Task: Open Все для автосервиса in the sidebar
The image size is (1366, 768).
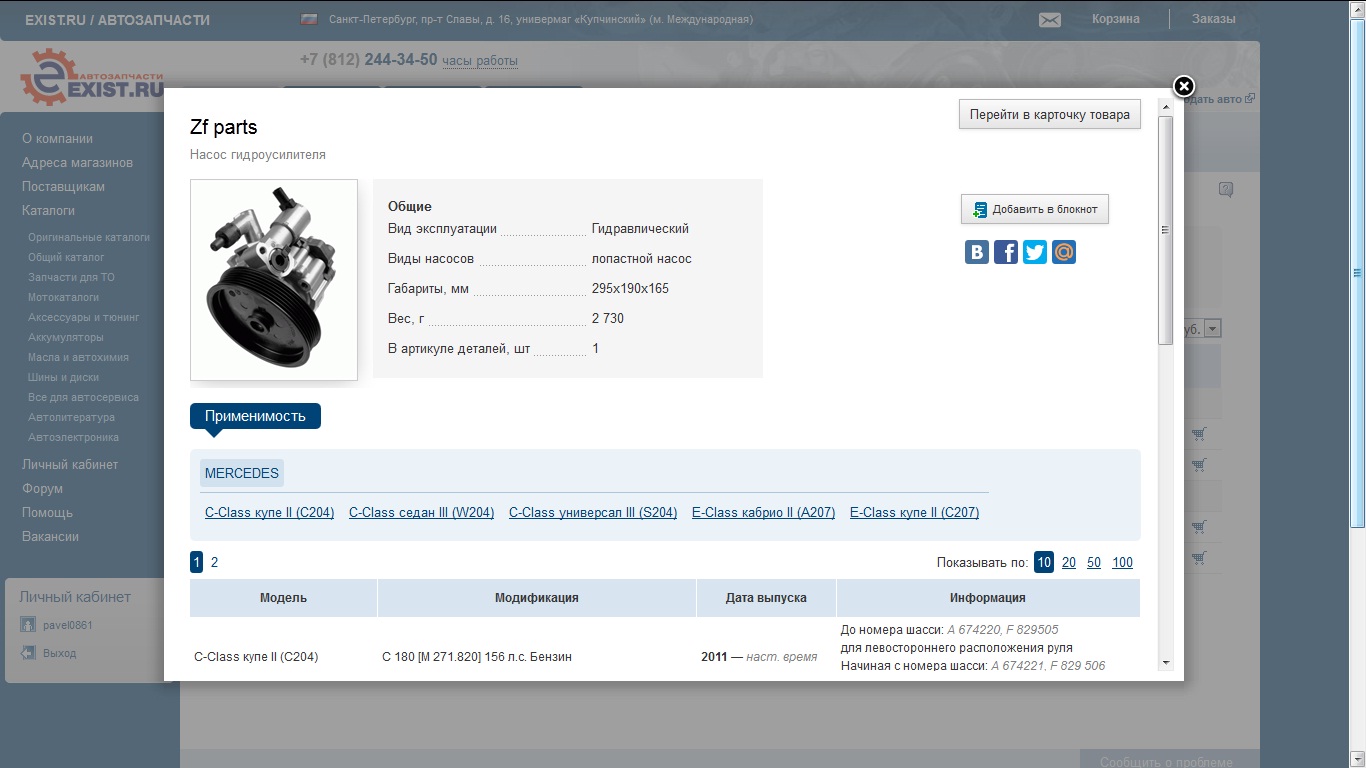Action: [x=83, y=397]
